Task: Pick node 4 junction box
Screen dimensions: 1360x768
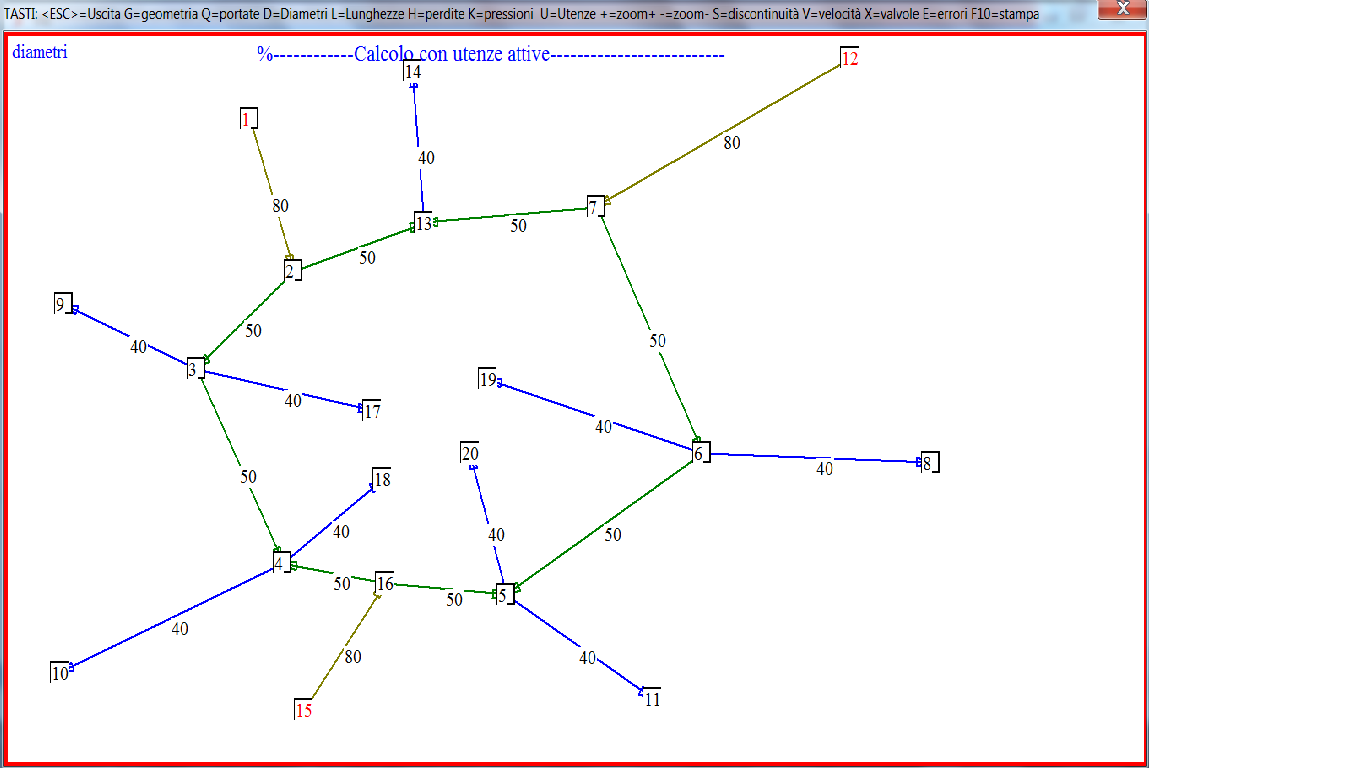Action: (281, 563)
